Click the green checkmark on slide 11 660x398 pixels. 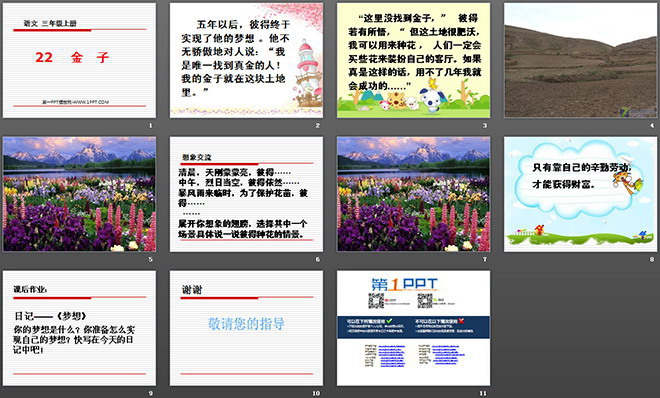coord(389,321)
